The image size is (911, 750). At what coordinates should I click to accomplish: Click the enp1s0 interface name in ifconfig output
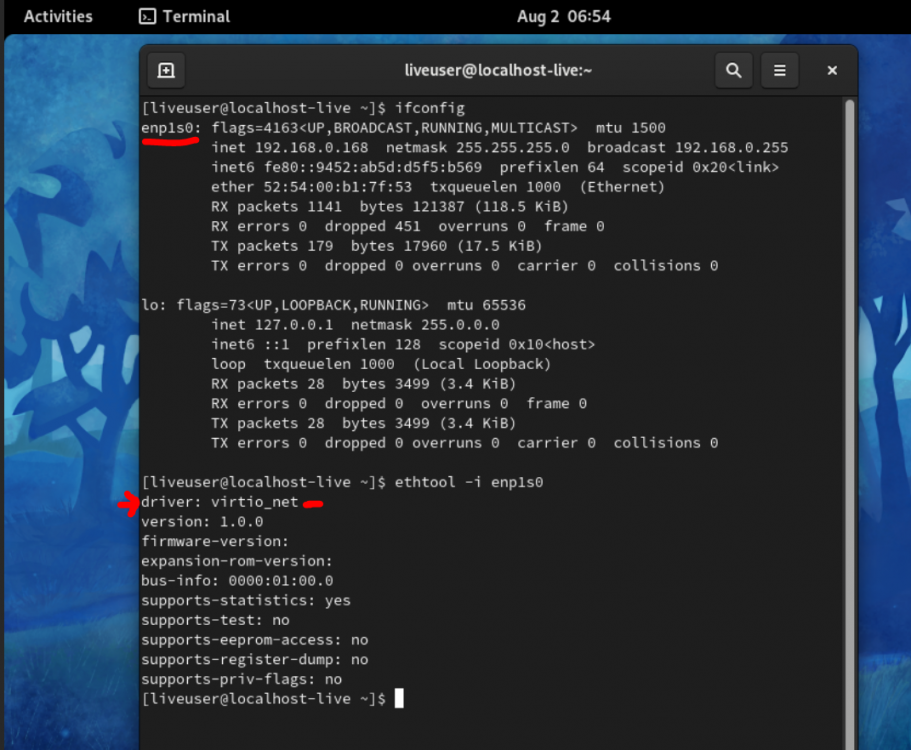click(x=170, y=128)
